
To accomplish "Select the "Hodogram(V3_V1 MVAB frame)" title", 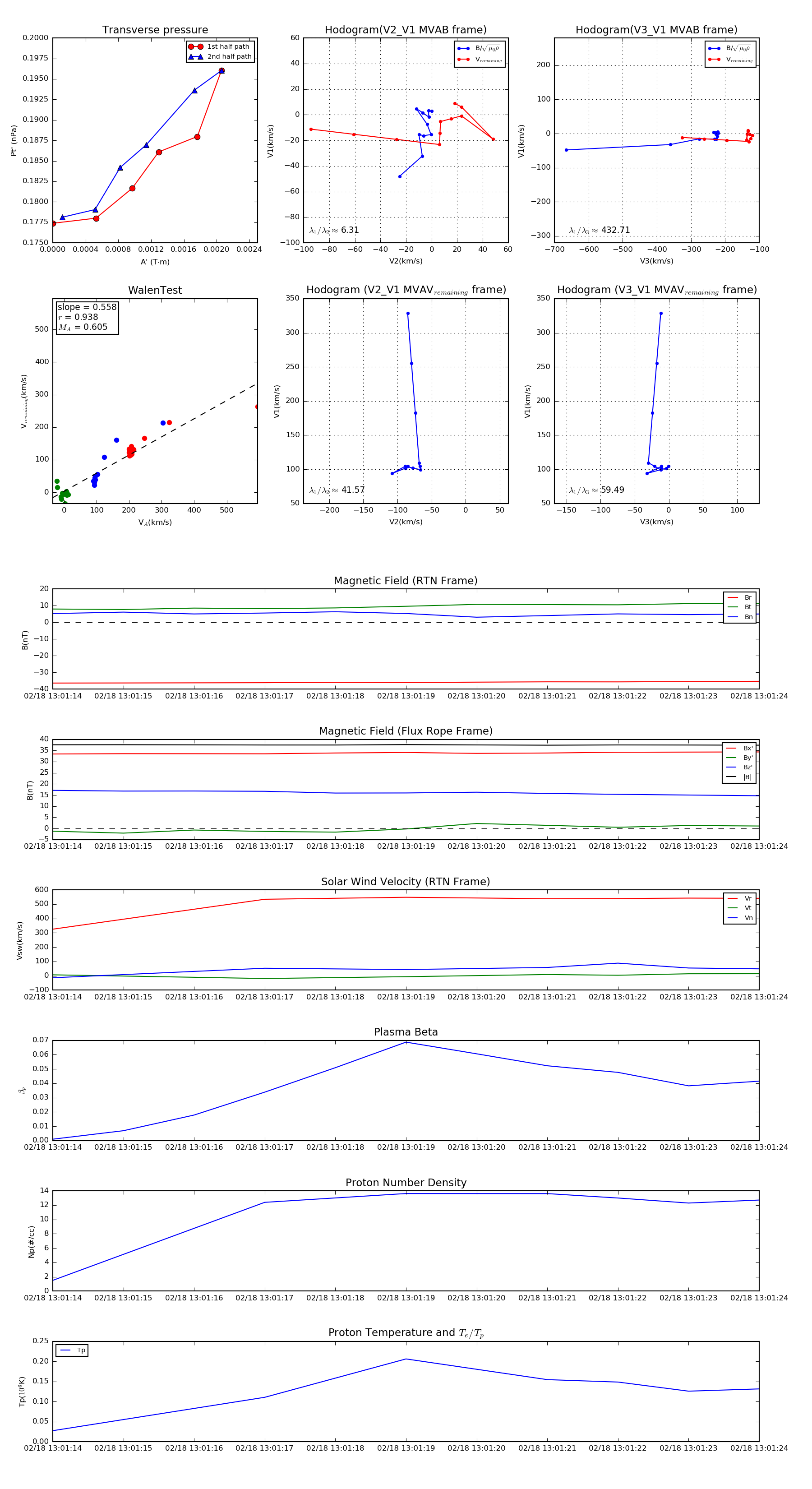I will click(656, 30).
